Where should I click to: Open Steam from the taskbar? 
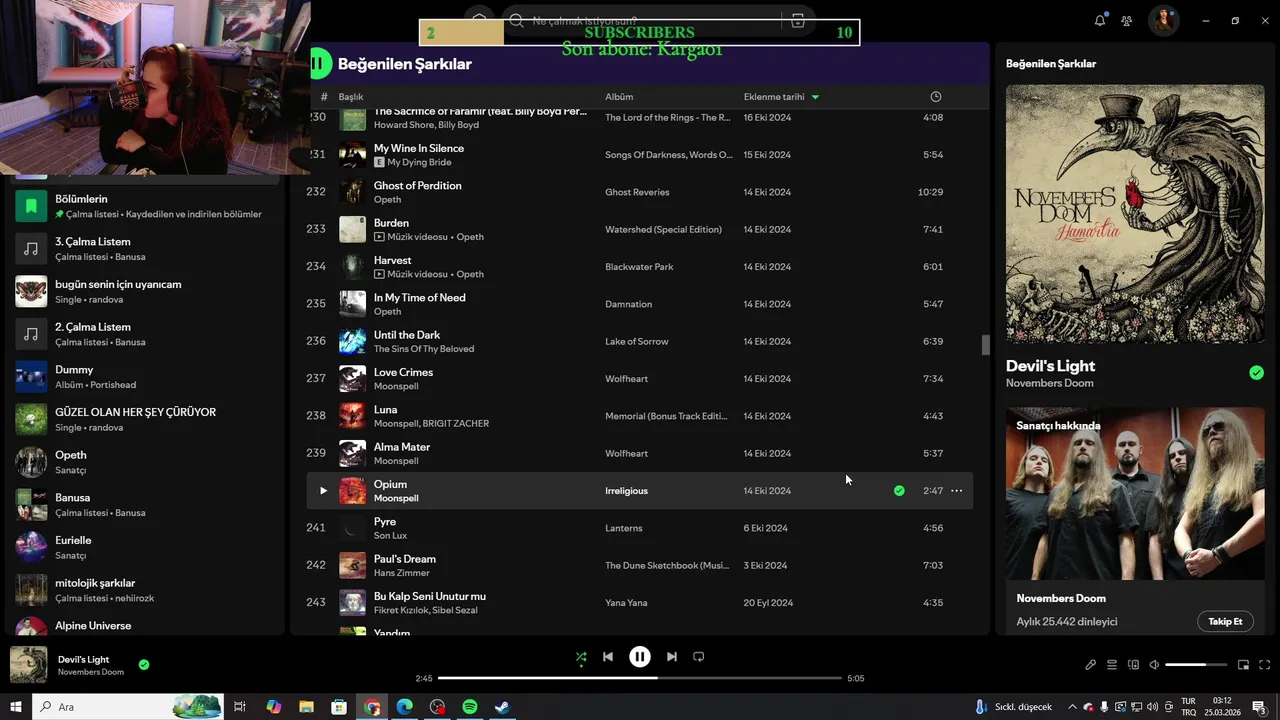(x=503, y=707)
